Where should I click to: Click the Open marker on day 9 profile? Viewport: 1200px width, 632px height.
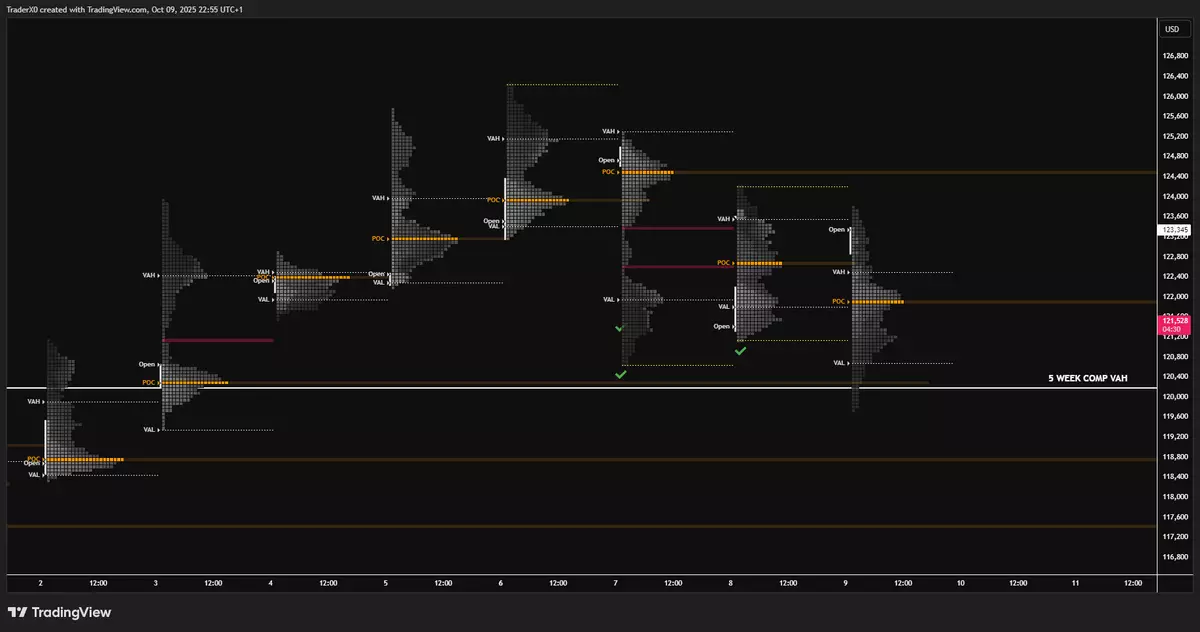coord(838,230)
